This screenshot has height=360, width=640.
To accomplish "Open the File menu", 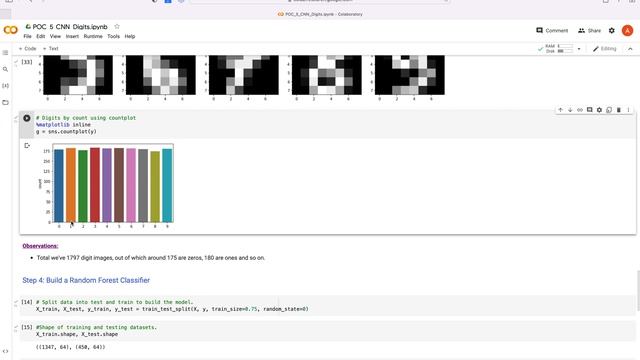I will point(27,36).
